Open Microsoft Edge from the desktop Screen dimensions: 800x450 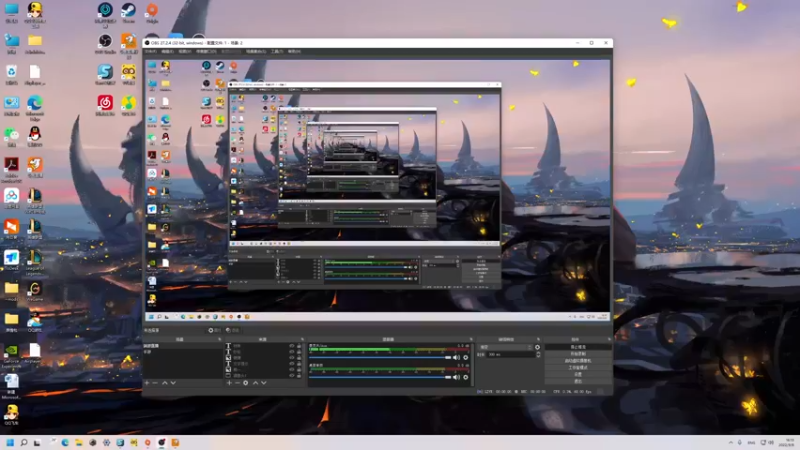point(35,109)
